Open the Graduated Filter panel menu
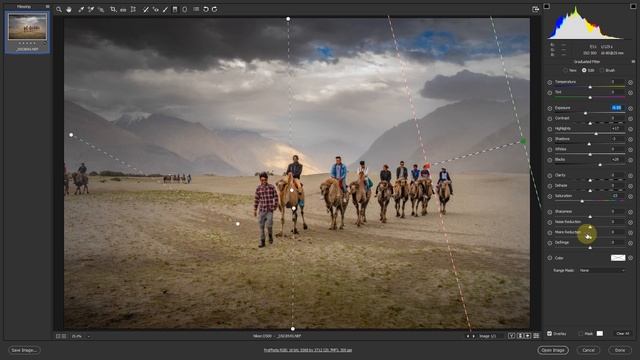This screenshot has width=640, height=360. 633,62
